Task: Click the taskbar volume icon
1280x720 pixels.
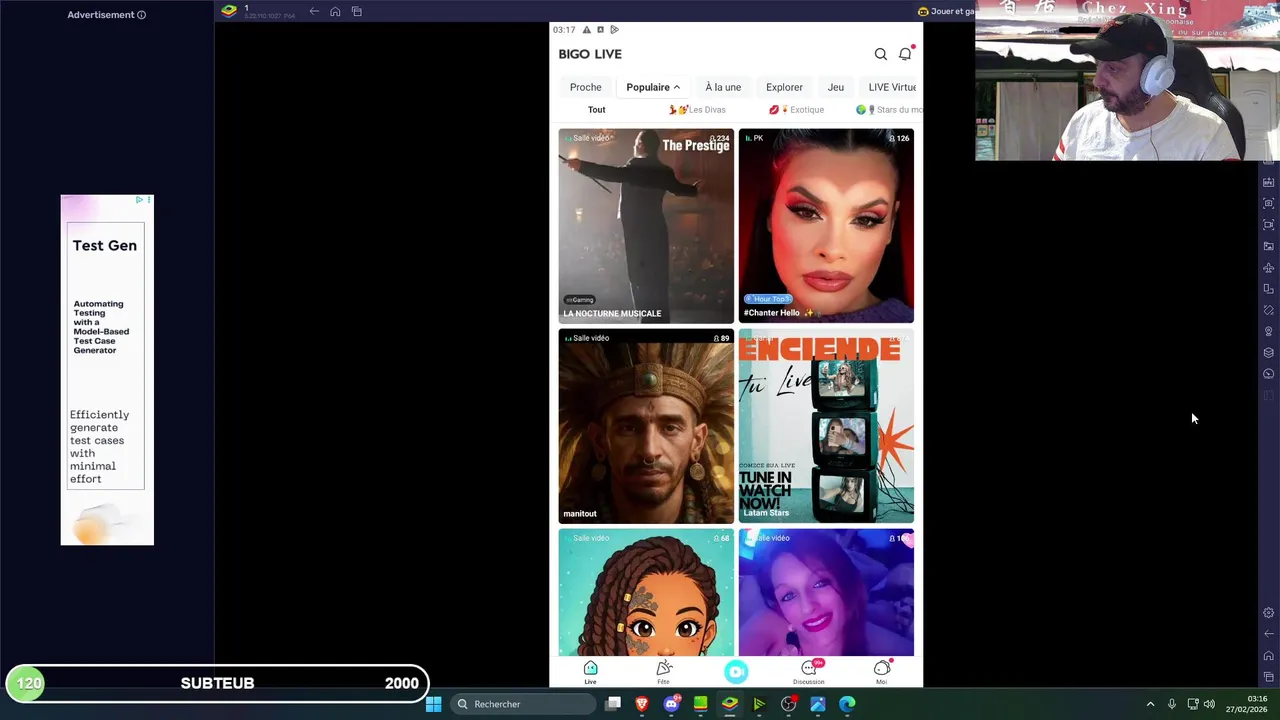Action: click(1209, 704)
